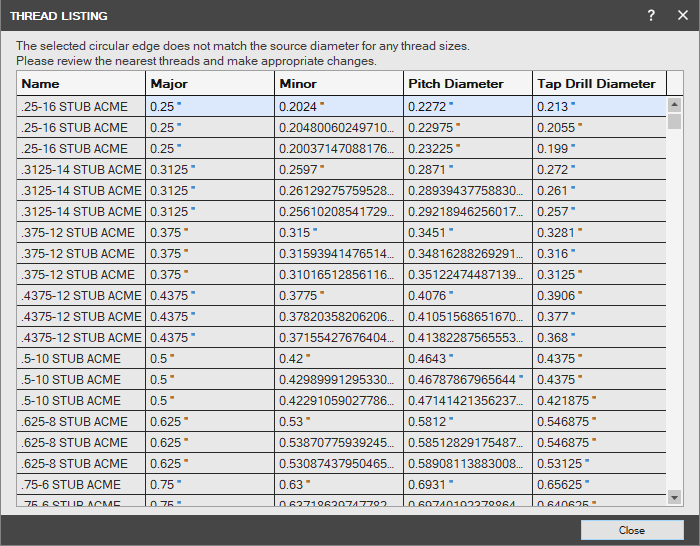
Task: Select the Tap Drill 0.2055" cell
Action: click(x=600, y=128)
